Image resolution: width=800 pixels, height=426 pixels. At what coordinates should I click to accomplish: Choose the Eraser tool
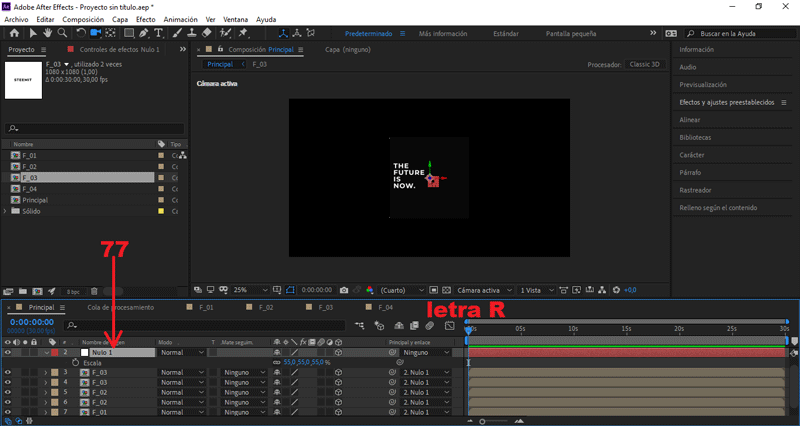(206, 33)
